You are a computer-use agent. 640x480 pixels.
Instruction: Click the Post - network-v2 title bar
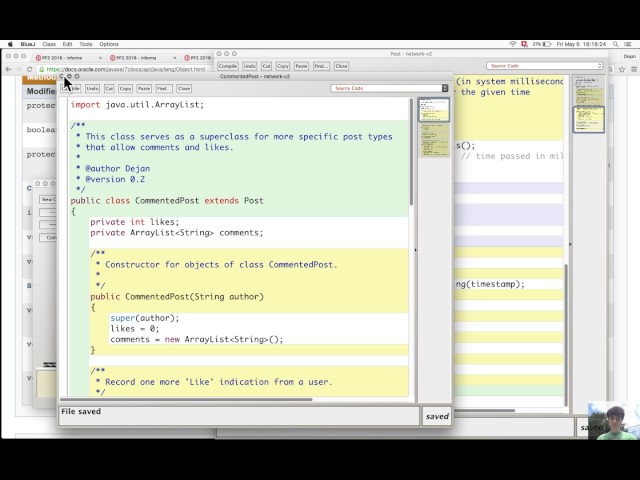(411, 54)
